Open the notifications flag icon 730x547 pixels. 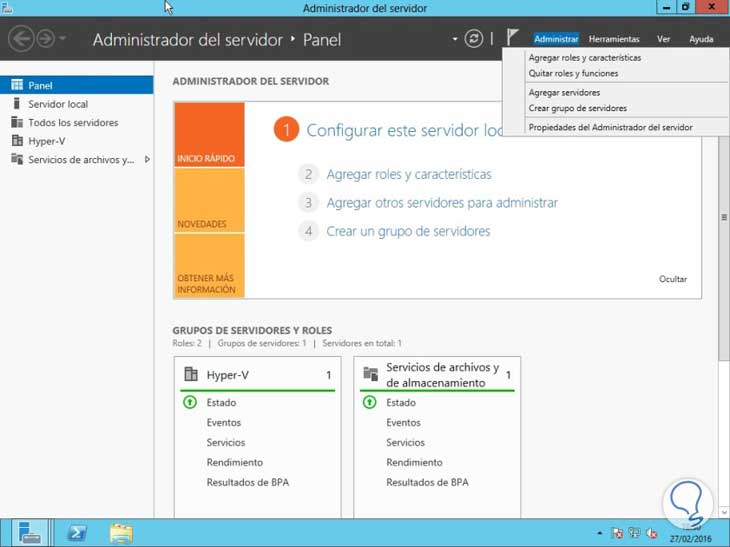point(512,37)
